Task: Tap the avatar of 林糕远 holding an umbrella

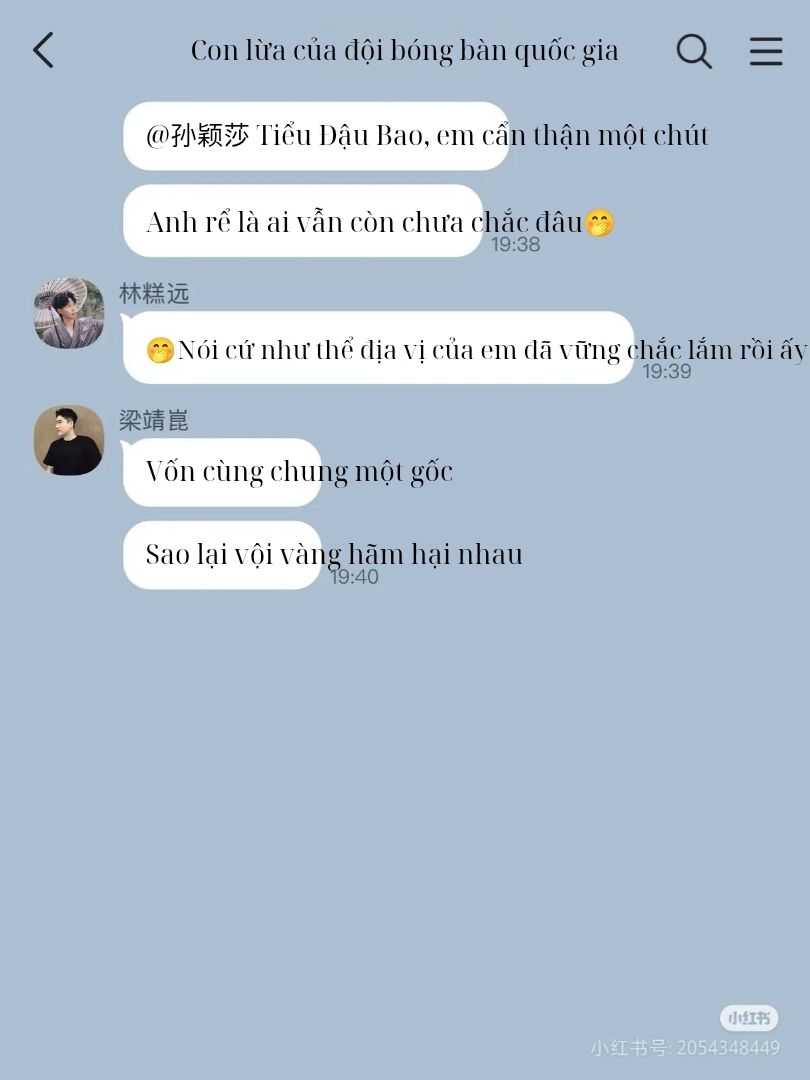Action: [x=69, y=313]
